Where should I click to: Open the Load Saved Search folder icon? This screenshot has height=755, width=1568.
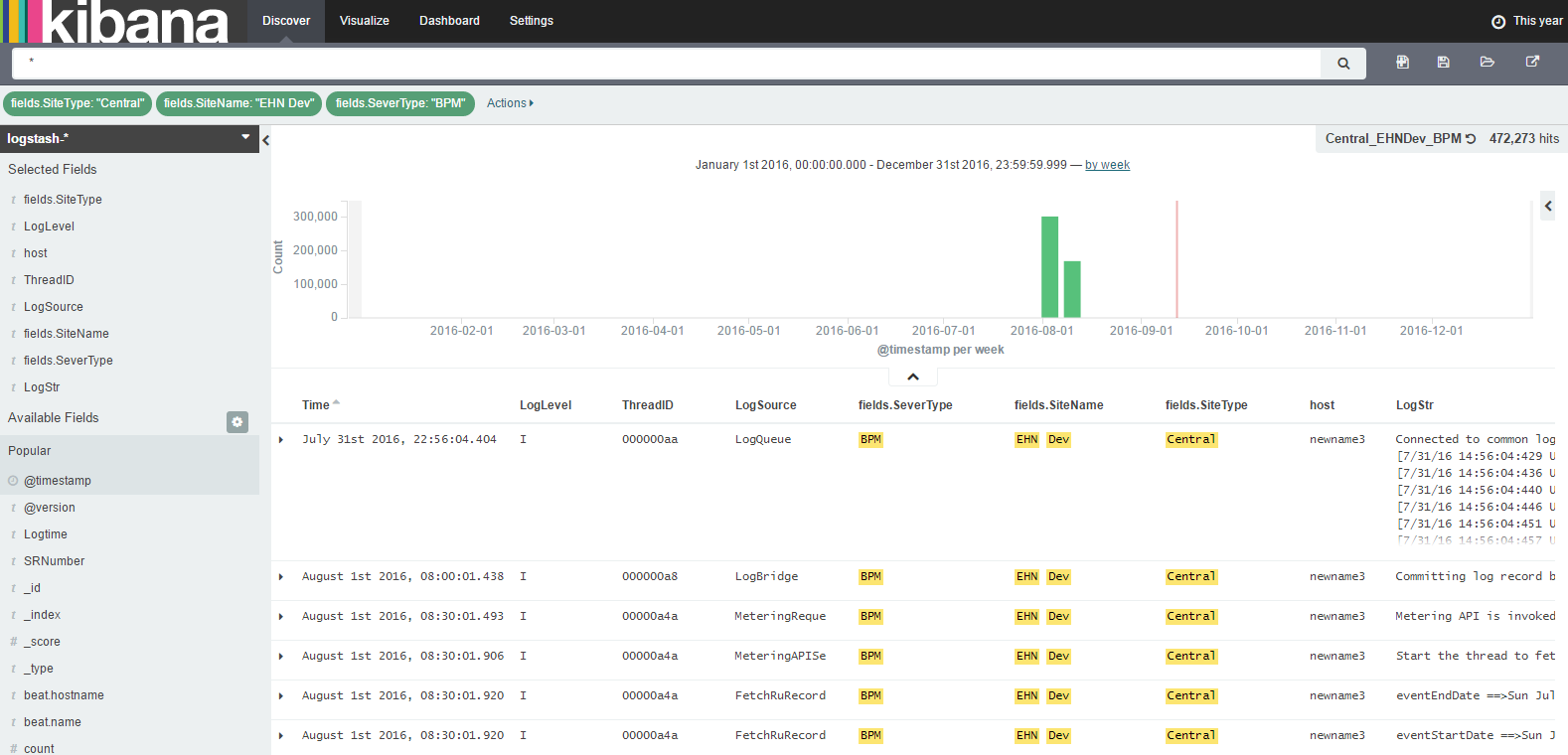(1487, 62)
